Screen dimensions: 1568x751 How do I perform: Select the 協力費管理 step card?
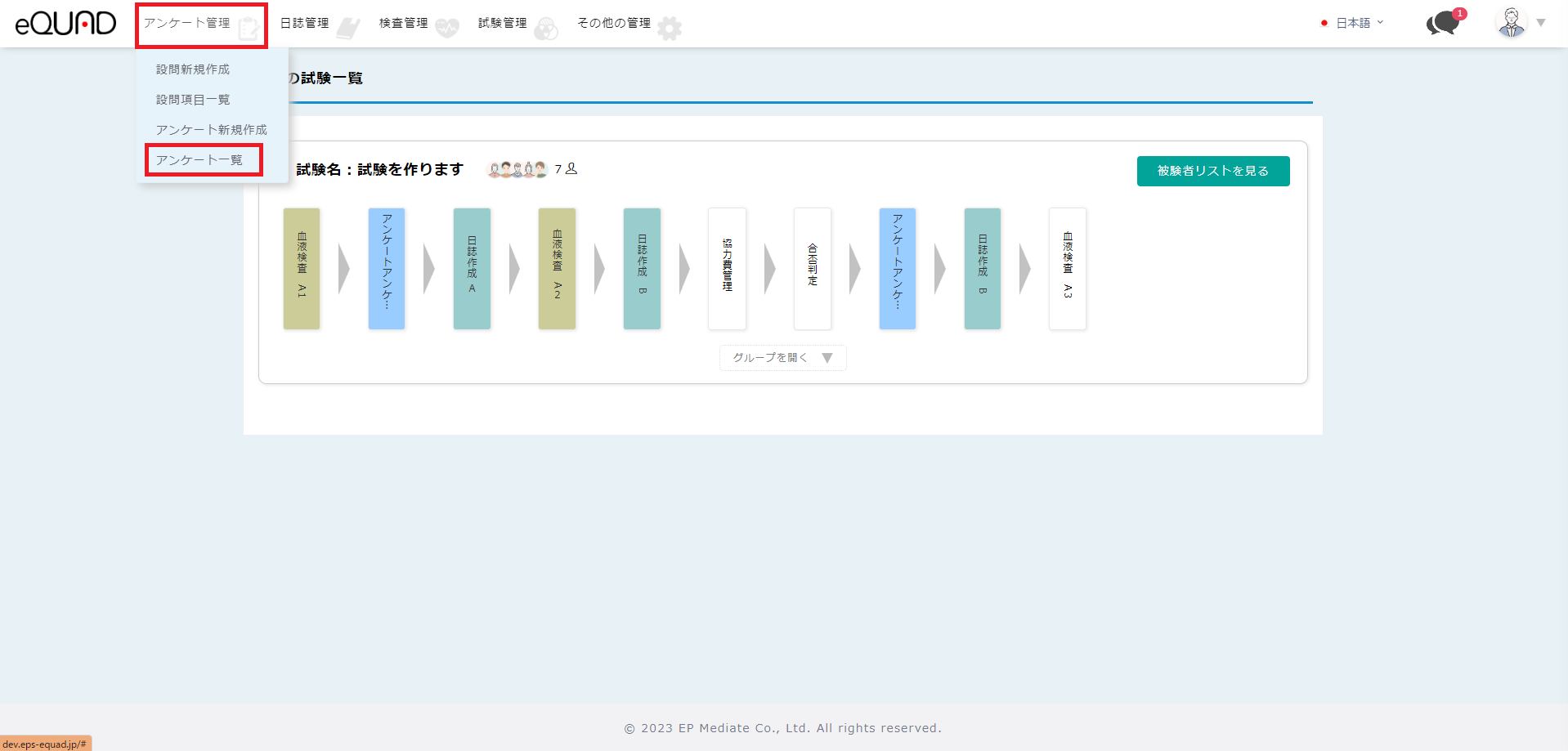click(x=727, y=268)
